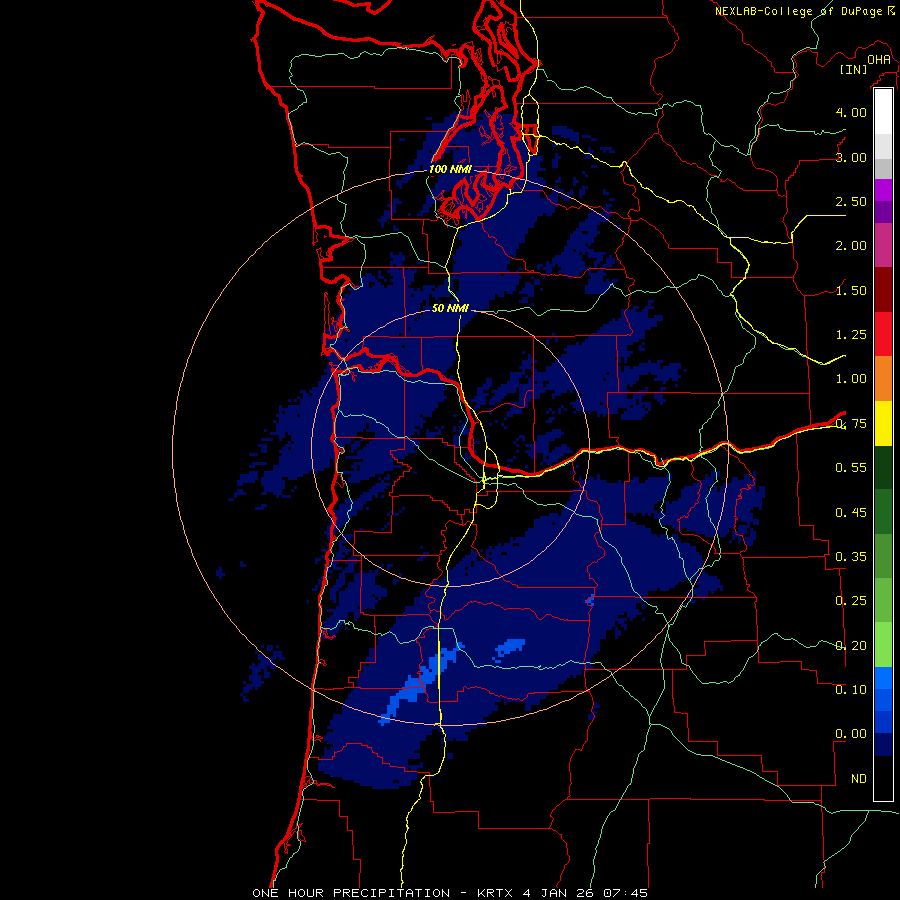The height and width of the screenshot is (900, 900).
Task: Select the black ND legend swatch
Action: (883, 778)
